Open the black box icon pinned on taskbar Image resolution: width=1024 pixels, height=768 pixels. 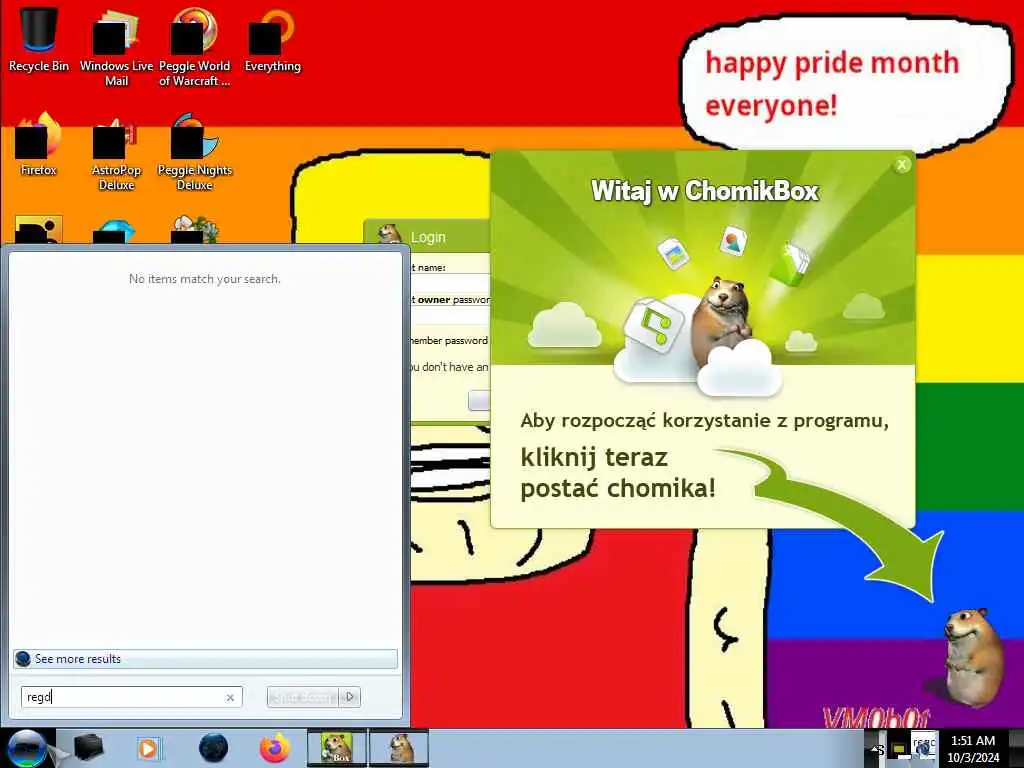(88, 748)
